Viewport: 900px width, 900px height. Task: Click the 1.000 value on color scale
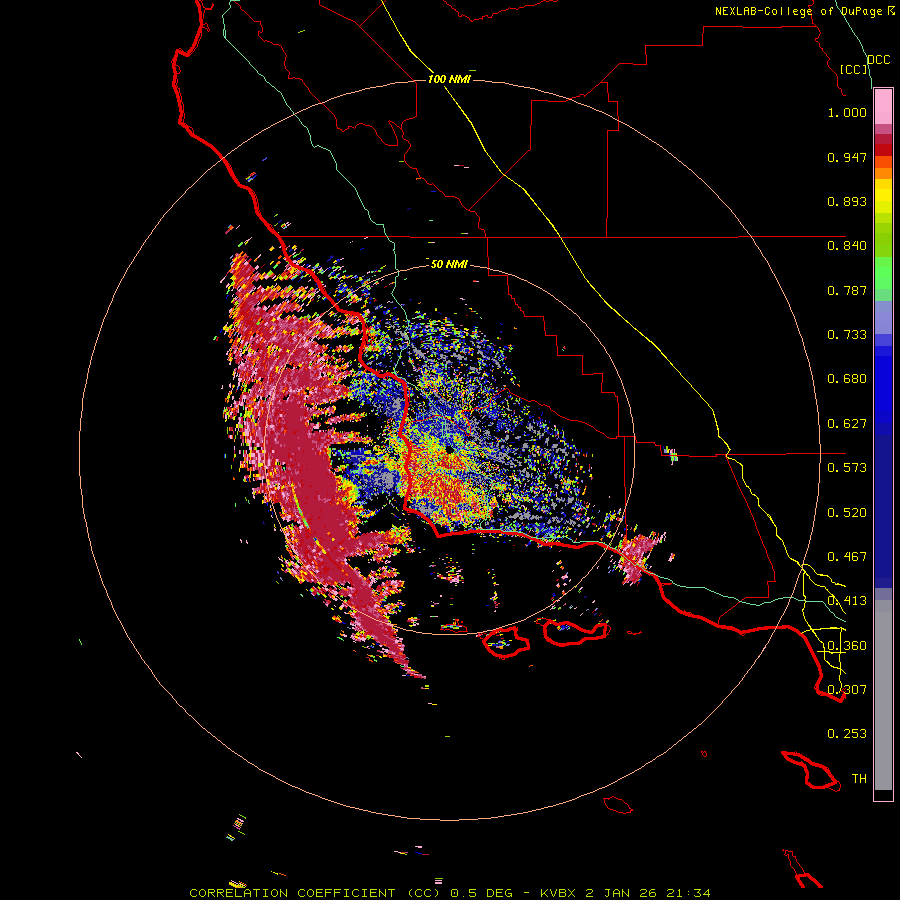pos(847,112)
